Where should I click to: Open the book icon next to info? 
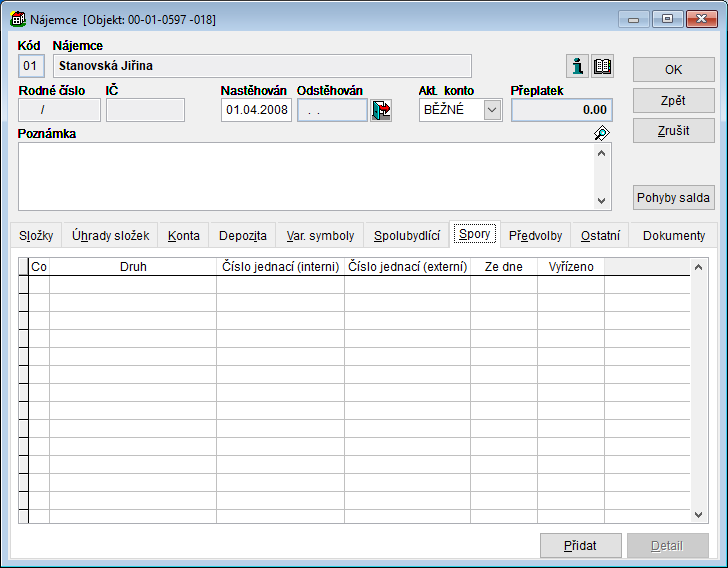[602, 67]
